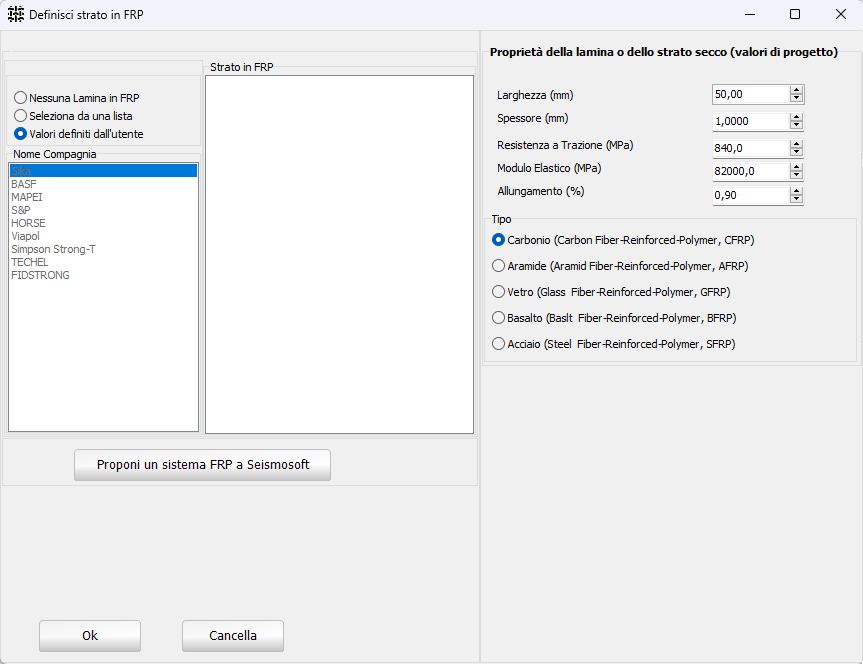Screen dimensions: 863x664
Task: Select Viapol in company list
Action: [103, 236]
